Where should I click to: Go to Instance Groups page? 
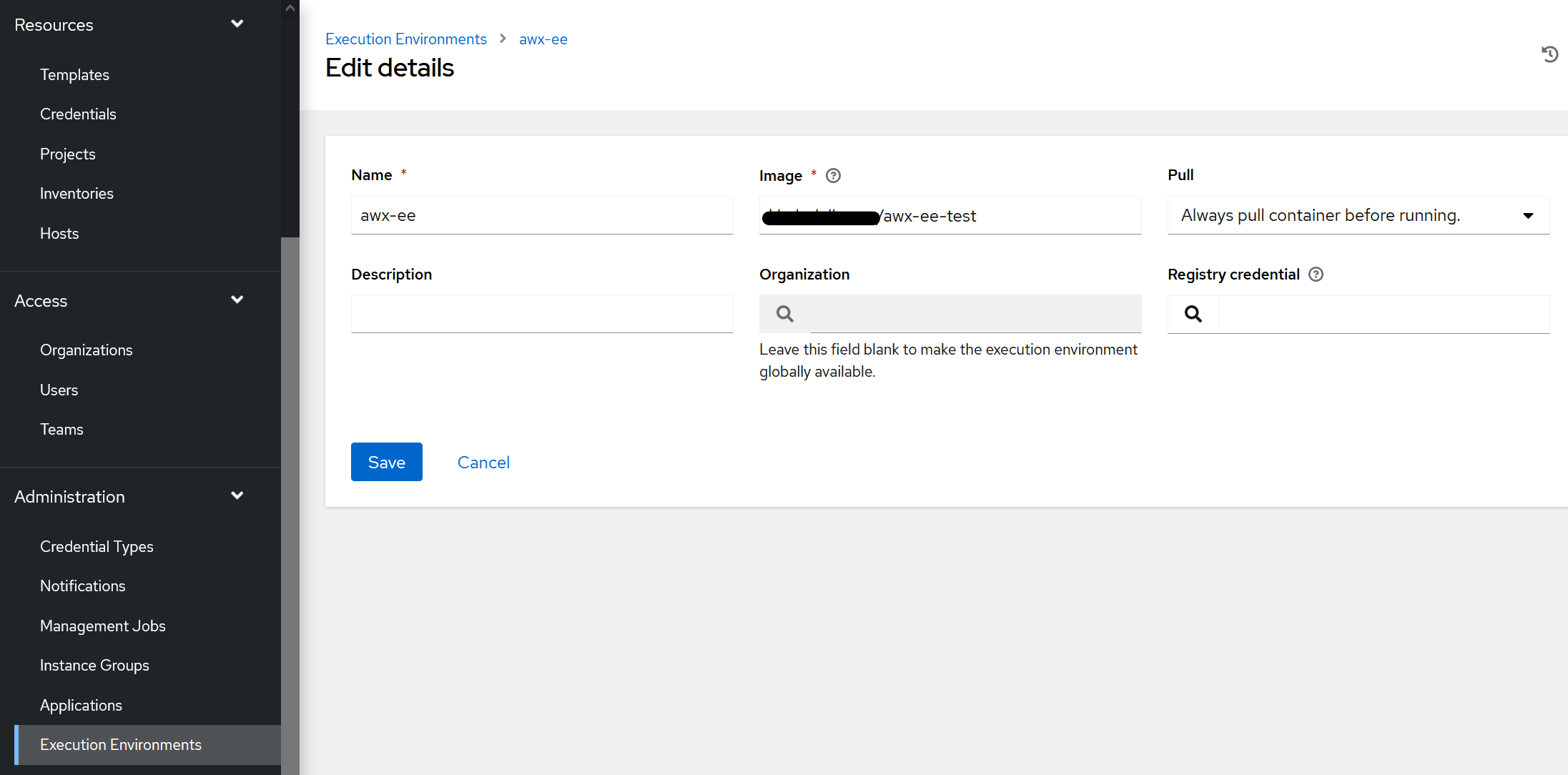94,666
